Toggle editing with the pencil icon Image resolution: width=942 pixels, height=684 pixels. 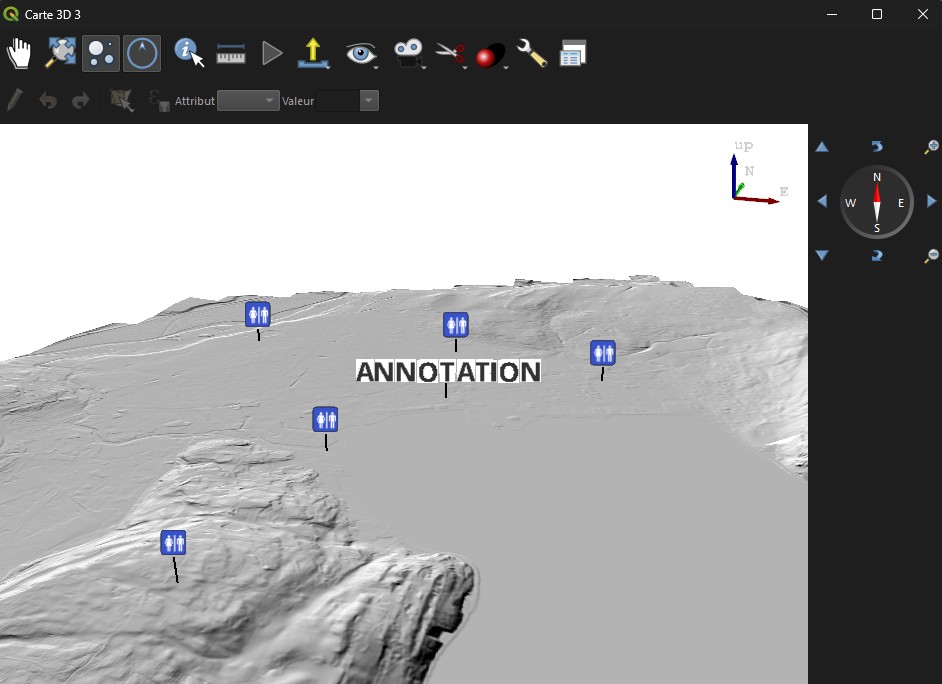pyautogui.click(x=14, y=100)
